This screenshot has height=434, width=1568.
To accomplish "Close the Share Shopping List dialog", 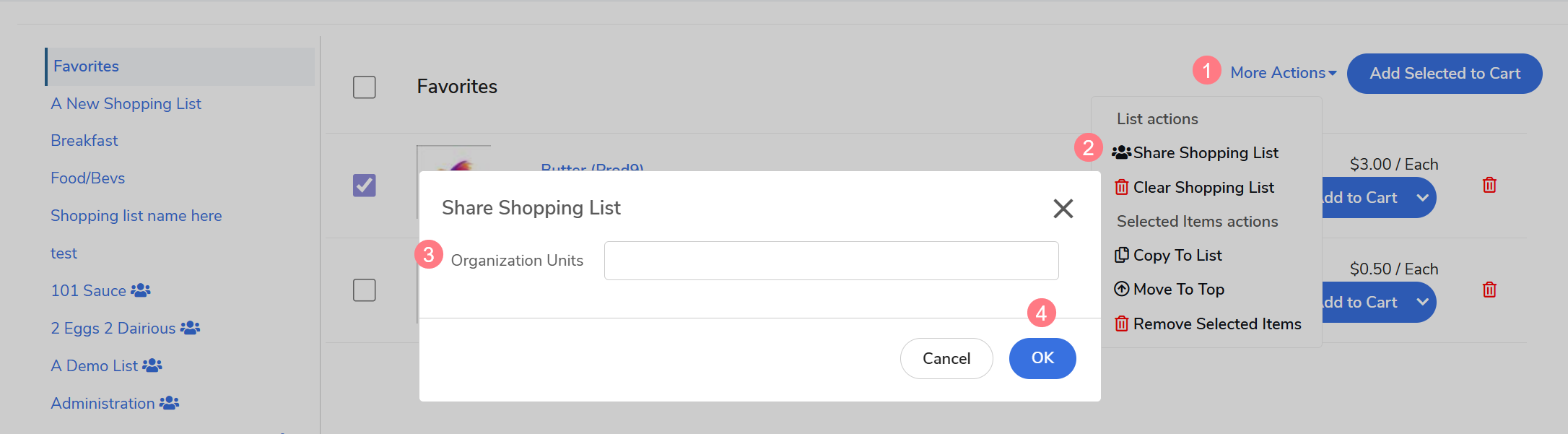I will click(x=1063, y=209).
